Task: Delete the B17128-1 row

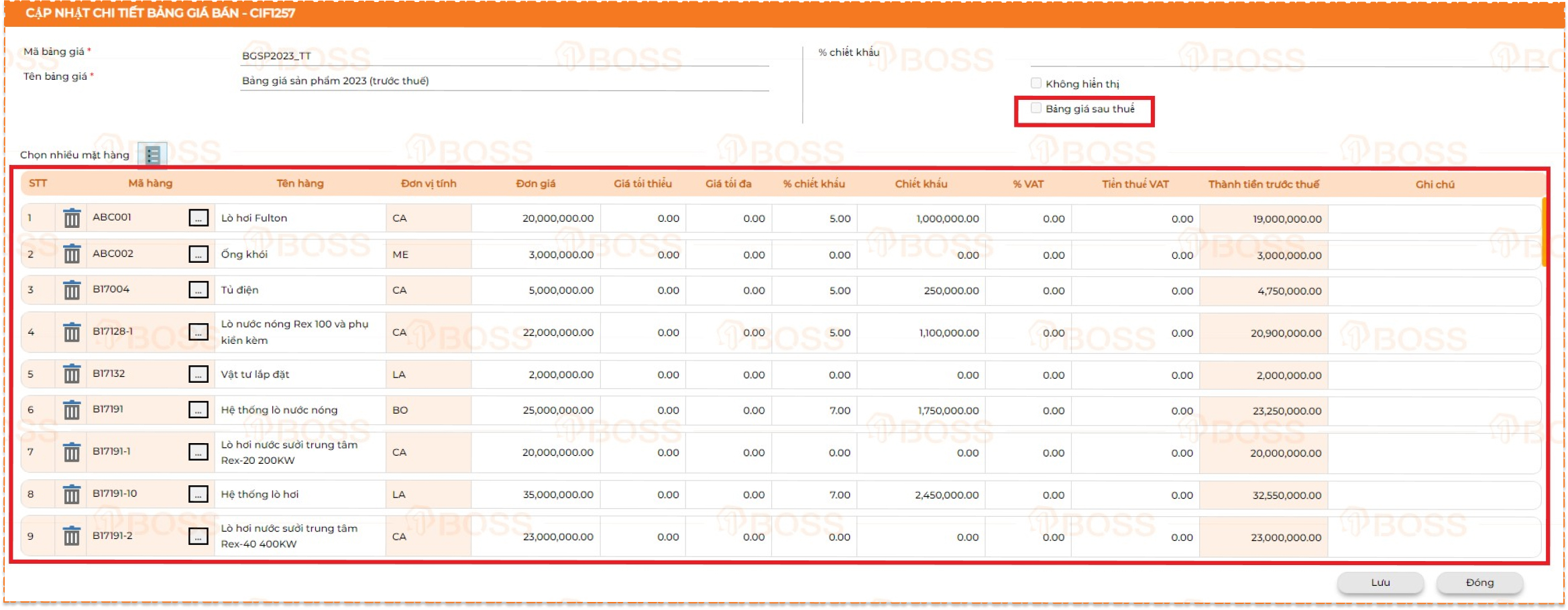Action: point(72,332)
